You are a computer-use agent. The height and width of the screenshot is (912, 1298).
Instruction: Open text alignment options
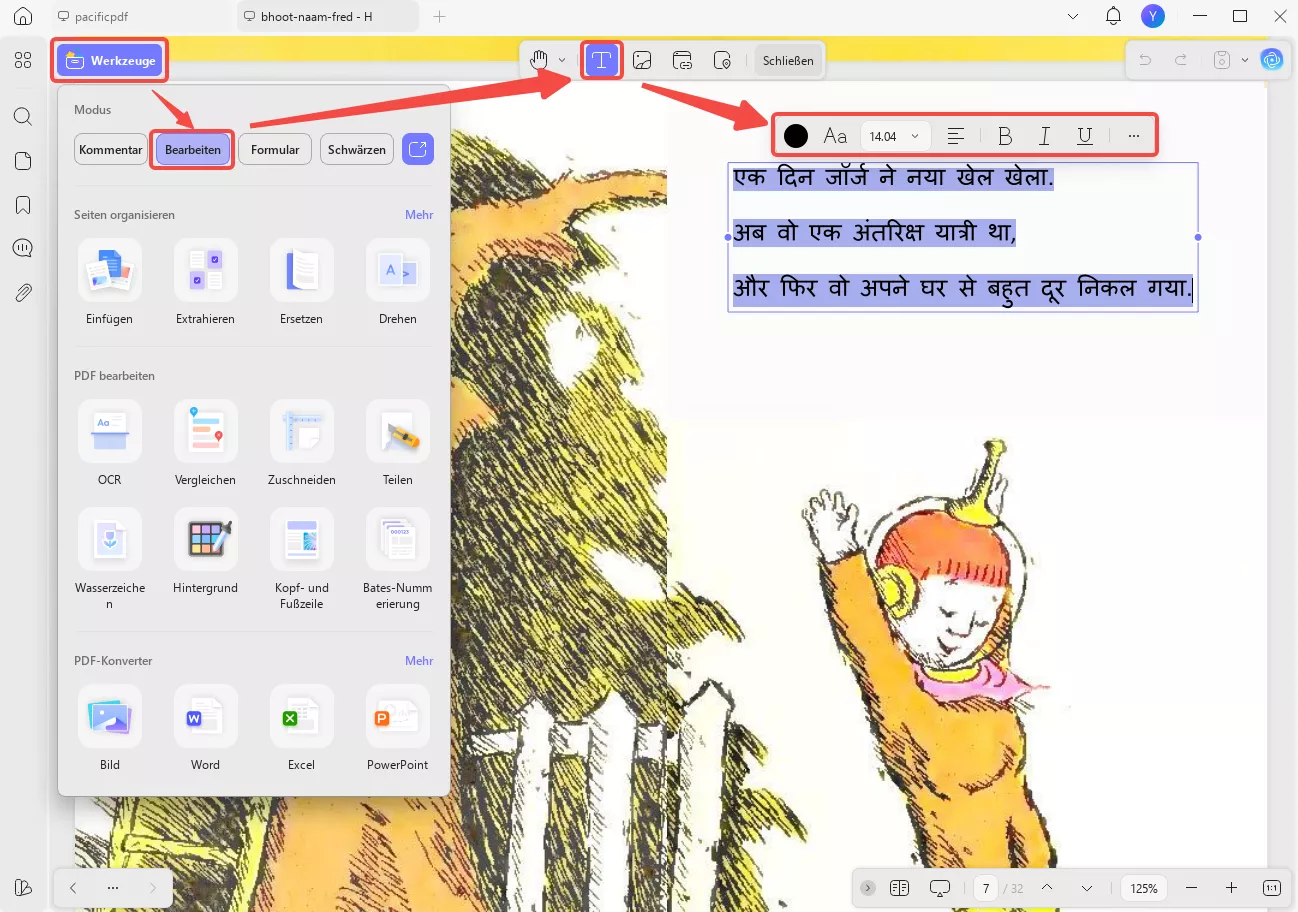pos(956,136)
